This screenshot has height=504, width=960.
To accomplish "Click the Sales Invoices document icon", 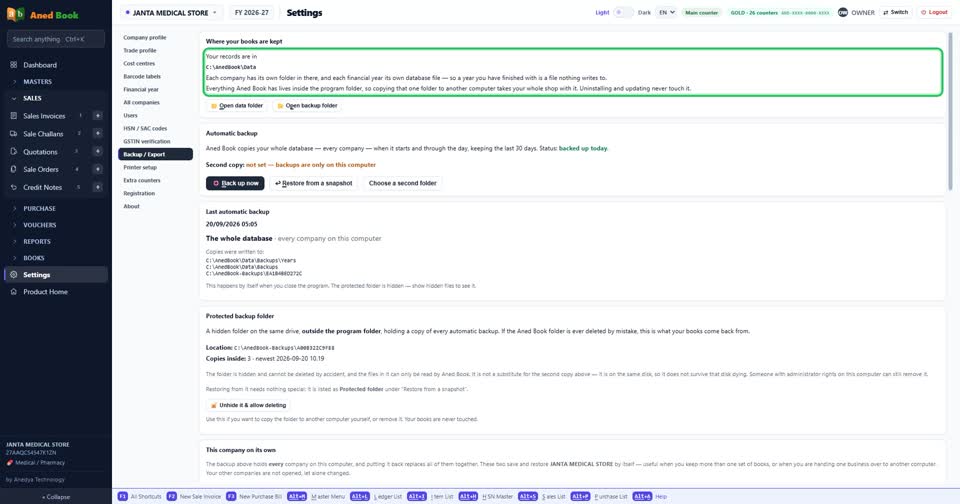I will [13, 116].
